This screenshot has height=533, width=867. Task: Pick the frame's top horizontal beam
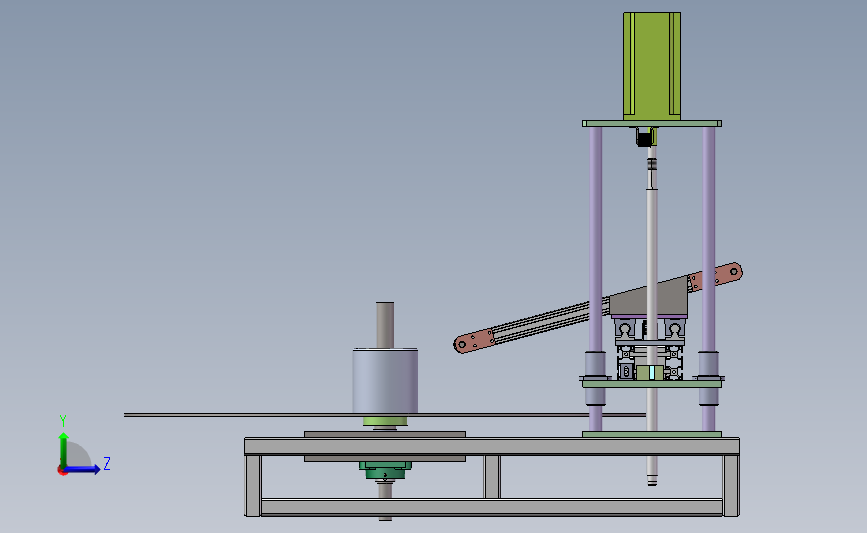[x=492, y=446]
